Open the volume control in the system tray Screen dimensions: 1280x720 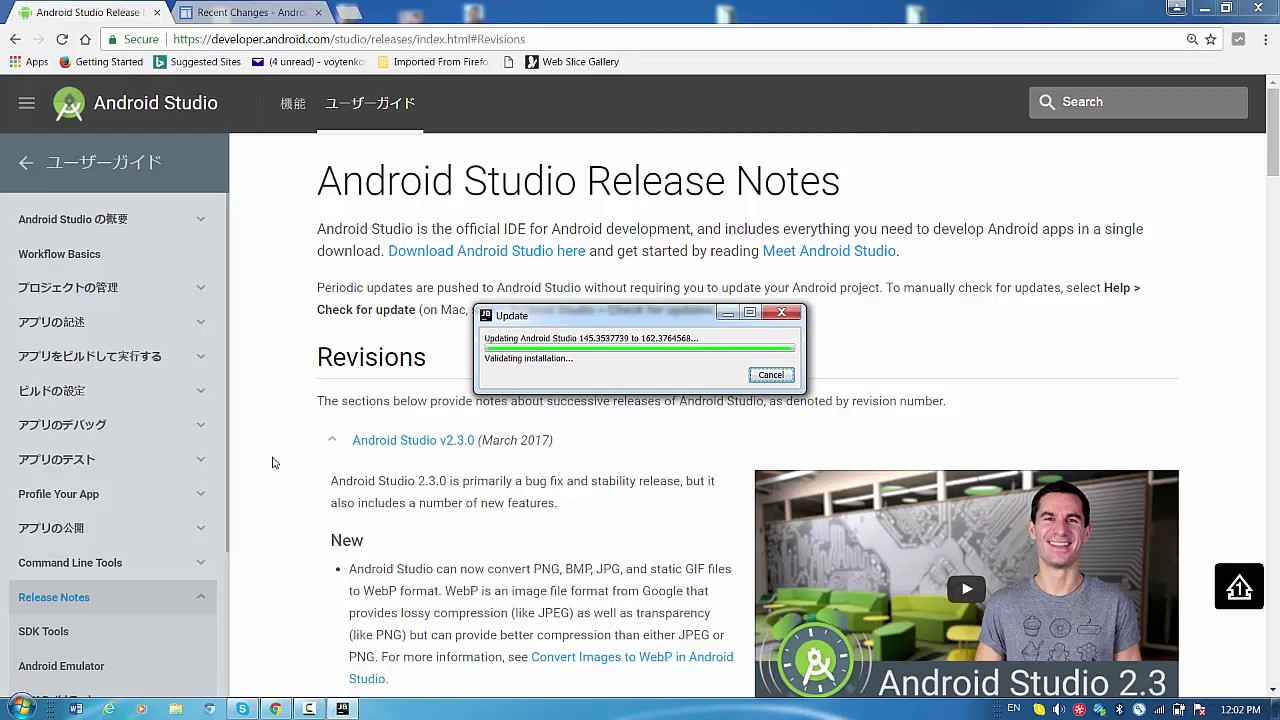coord(1059,710)
